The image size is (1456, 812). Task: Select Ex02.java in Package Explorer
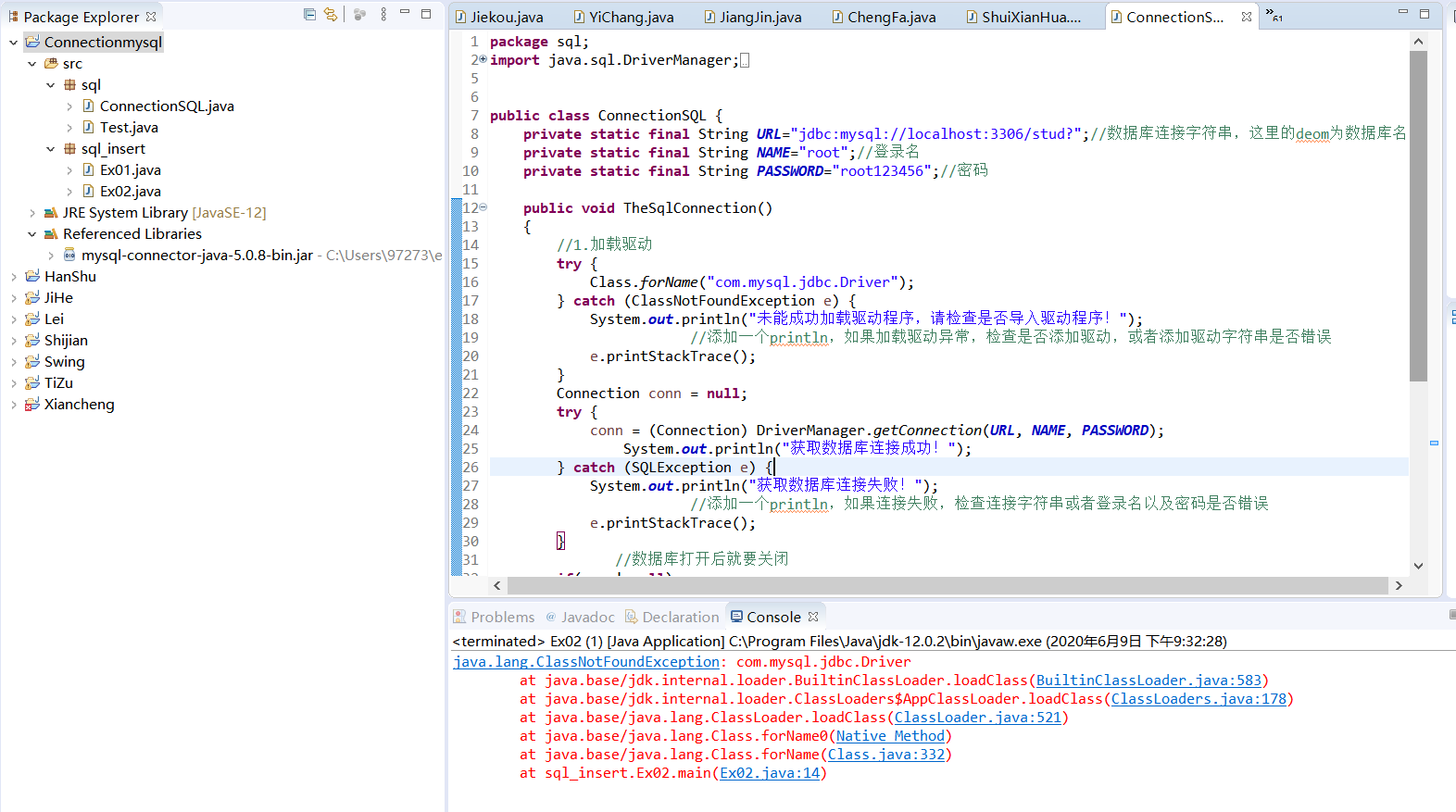point(130,191)
